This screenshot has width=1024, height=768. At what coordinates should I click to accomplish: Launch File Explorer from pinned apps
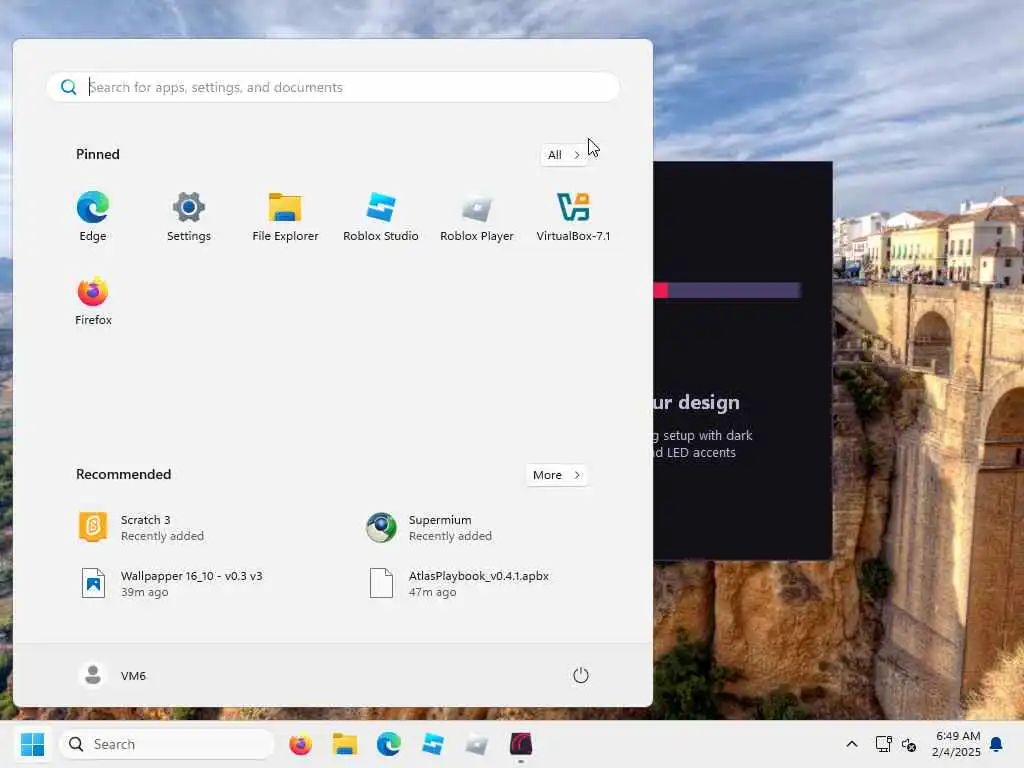click(x=285, y=217)
